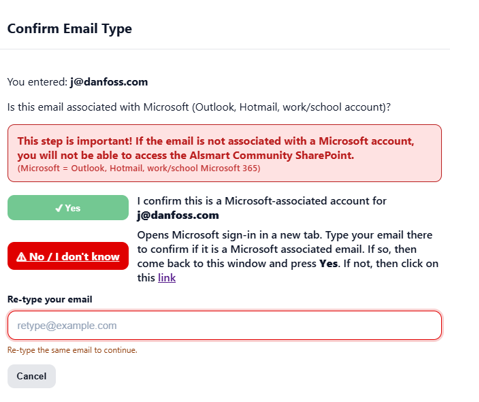Click the "Re-type the same email to continue" hint
The height and width of the screenshot is (402, 479).
click(72, 350)
